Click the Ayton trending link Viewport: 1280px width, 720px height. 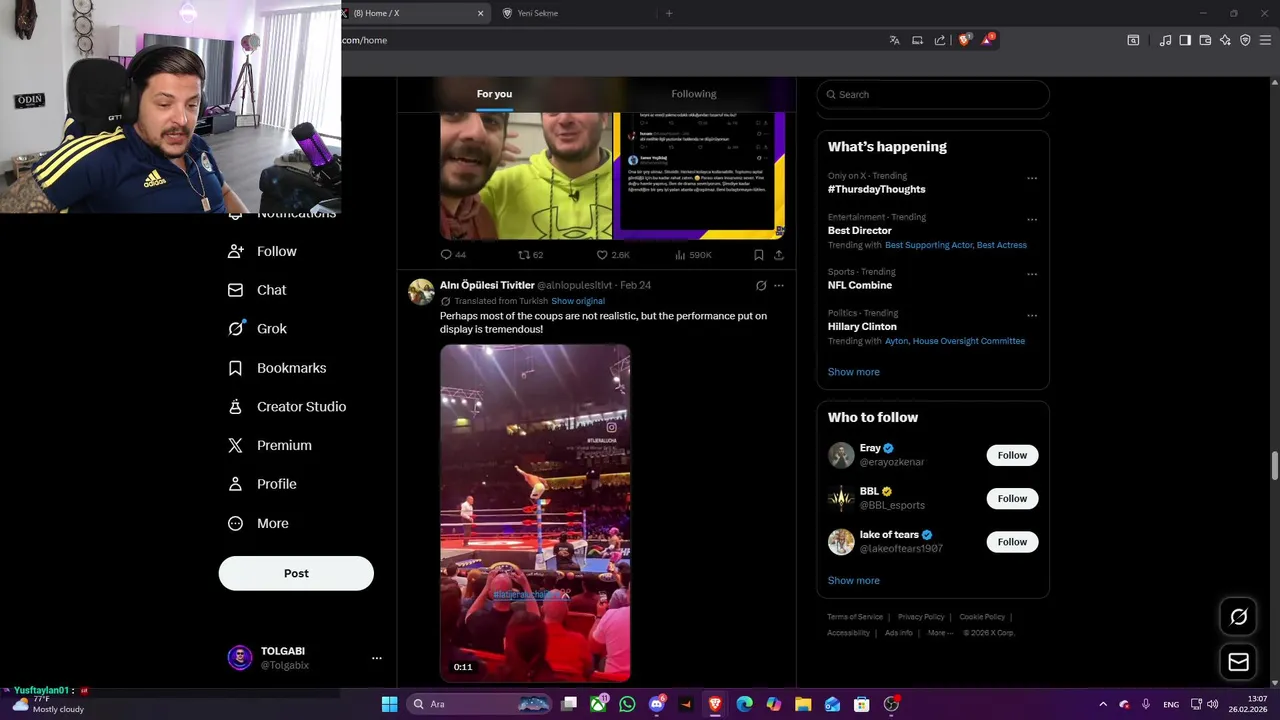click(x=897, y=341)
